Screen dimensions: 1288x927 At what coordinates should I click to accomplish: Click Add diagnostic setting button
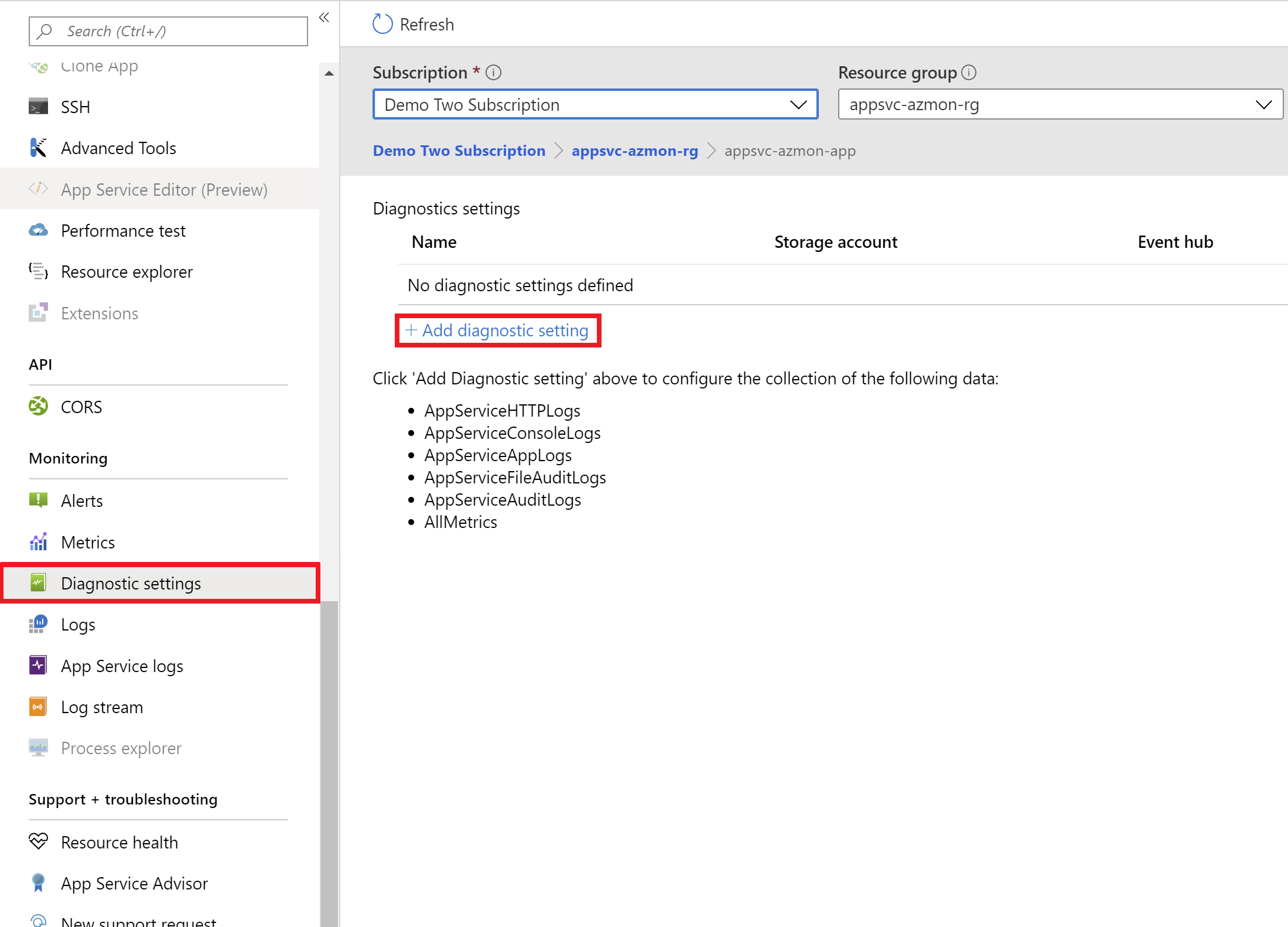[496, 330]
